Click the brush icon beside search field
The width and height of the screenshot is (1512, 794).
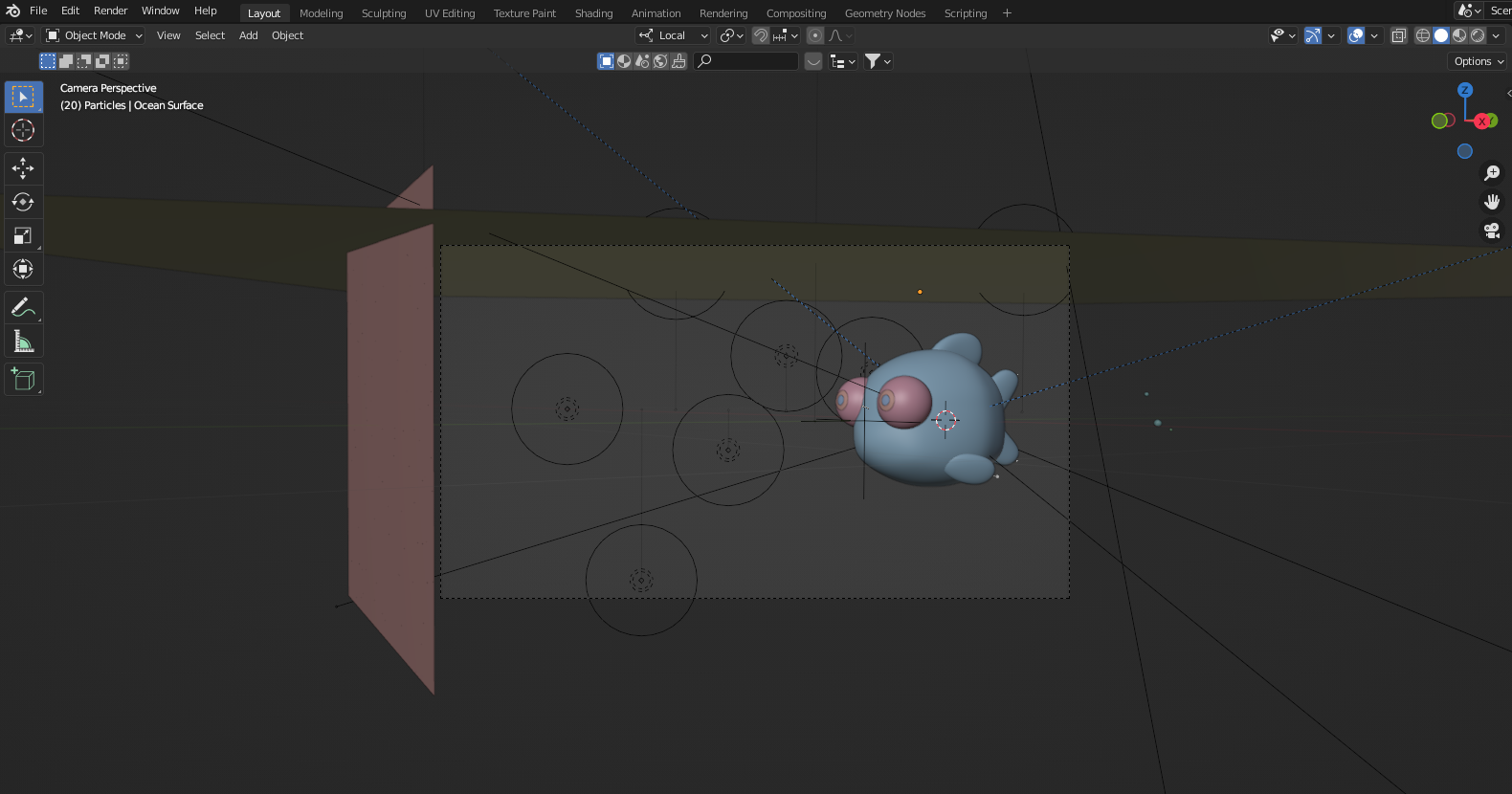coord(678,61)
